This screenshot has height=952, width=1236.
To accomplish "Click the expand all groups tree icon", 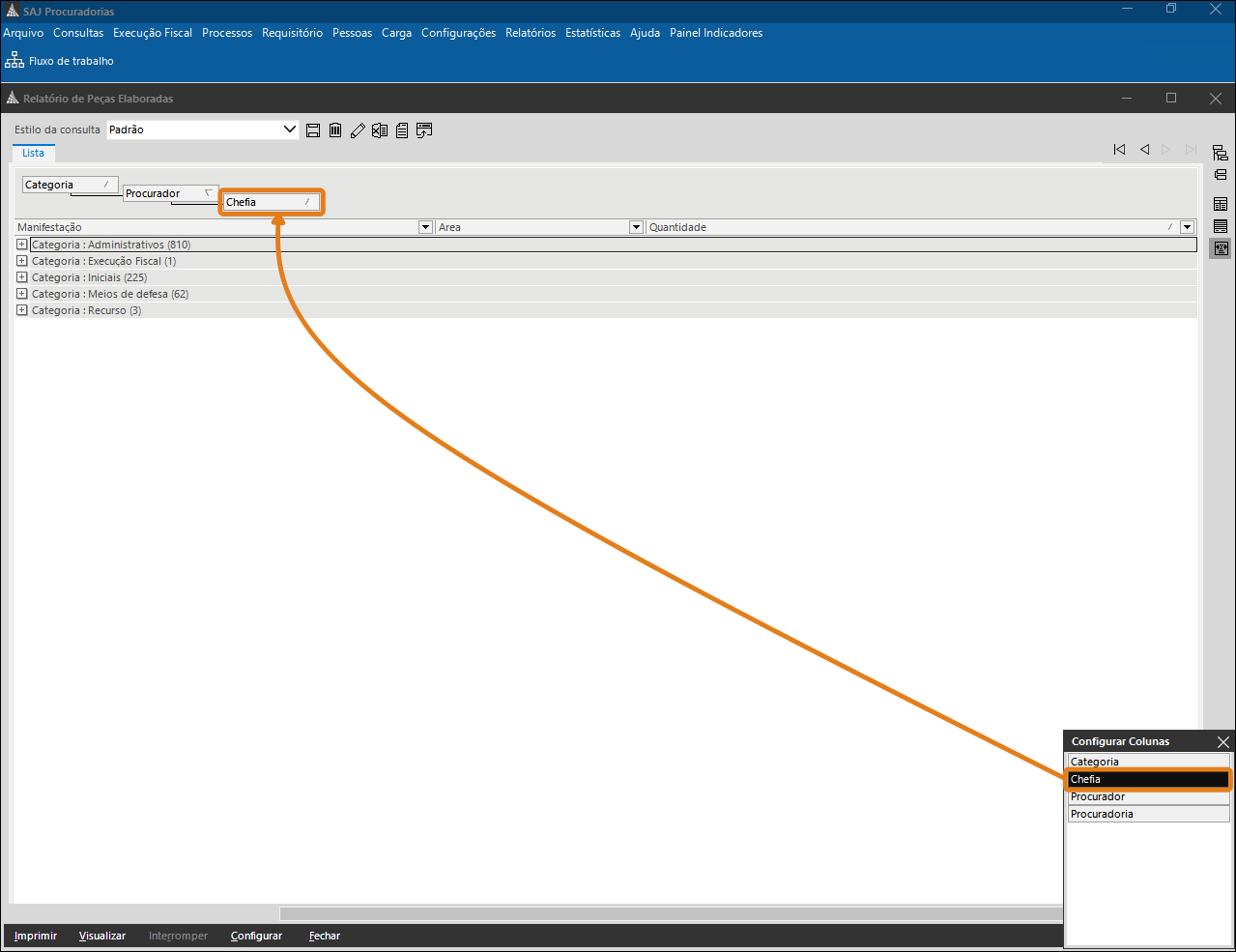I will click(1221, 153).
